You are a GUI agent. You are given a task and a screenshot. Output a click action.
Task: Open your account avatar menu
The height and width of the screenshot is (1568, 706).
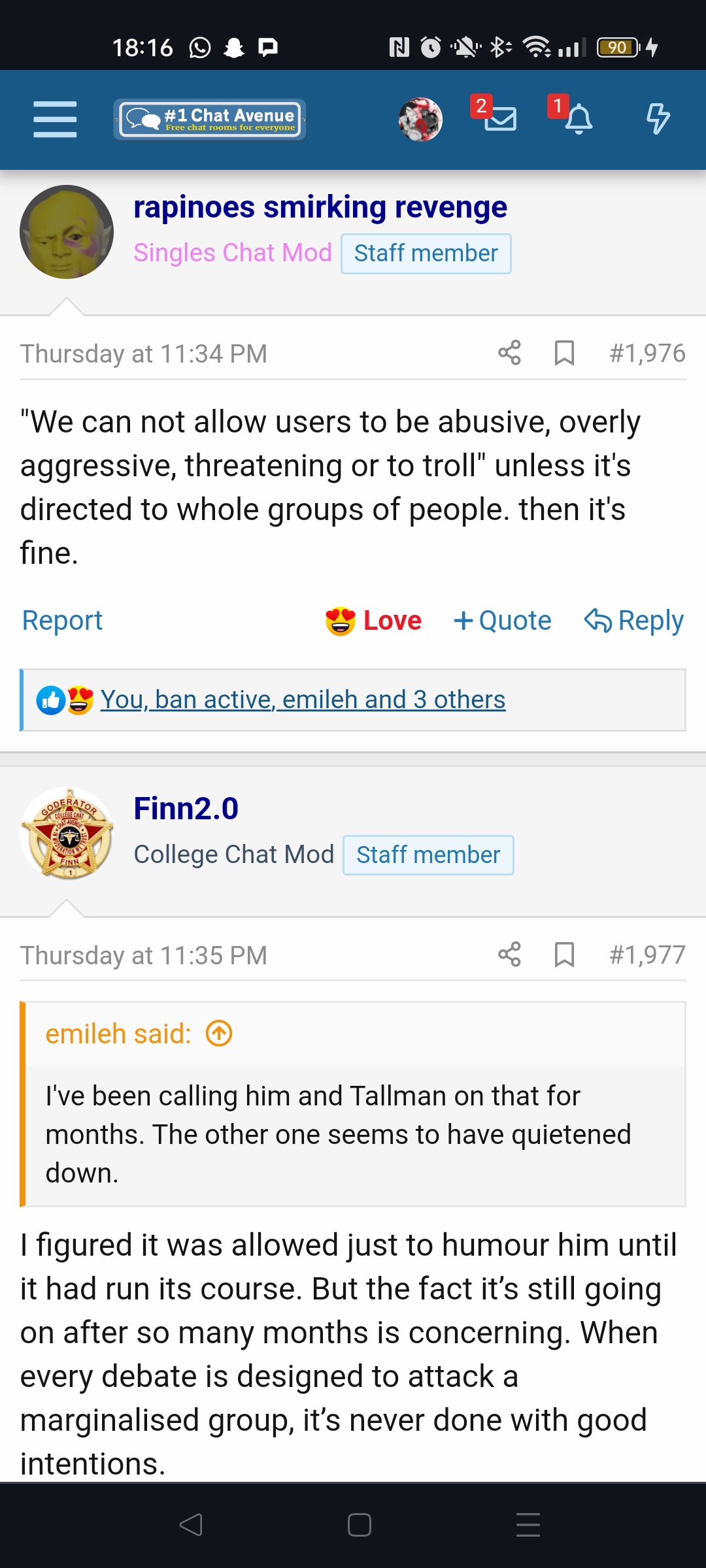pos(420,120)
